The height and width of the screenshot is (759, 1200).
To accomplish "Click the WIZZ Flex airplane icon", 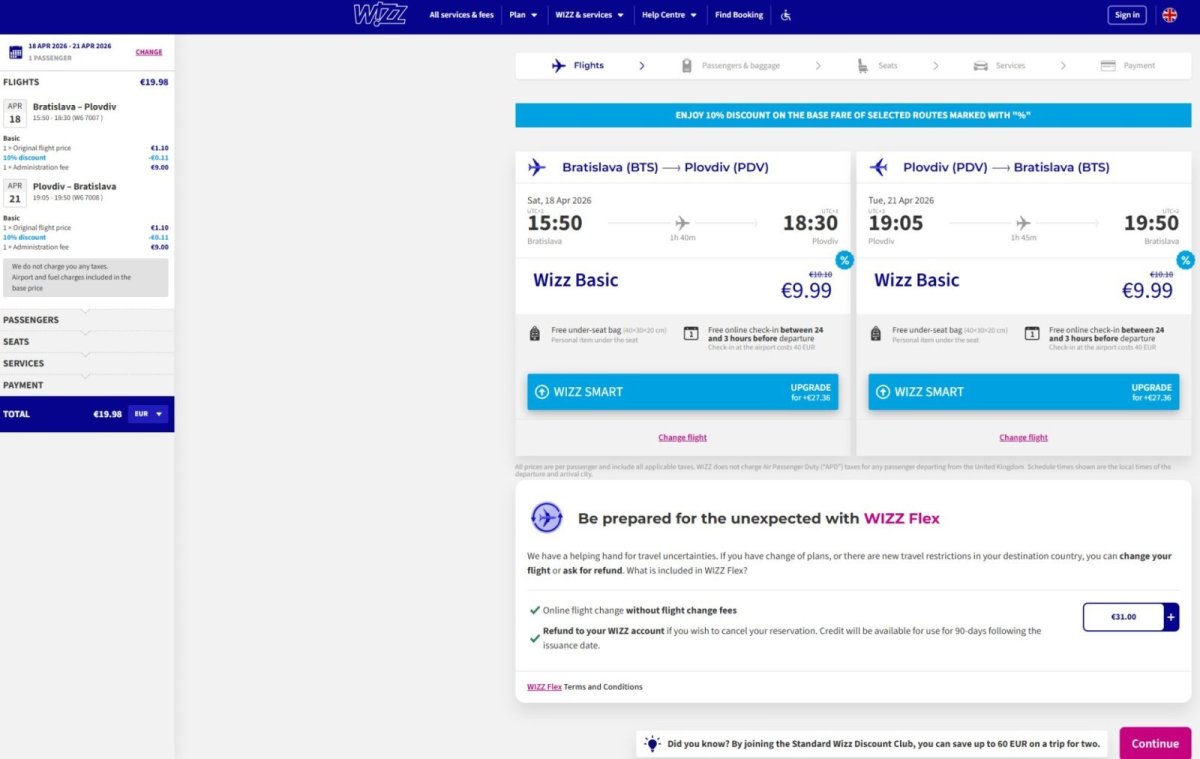I will (547, 518).
